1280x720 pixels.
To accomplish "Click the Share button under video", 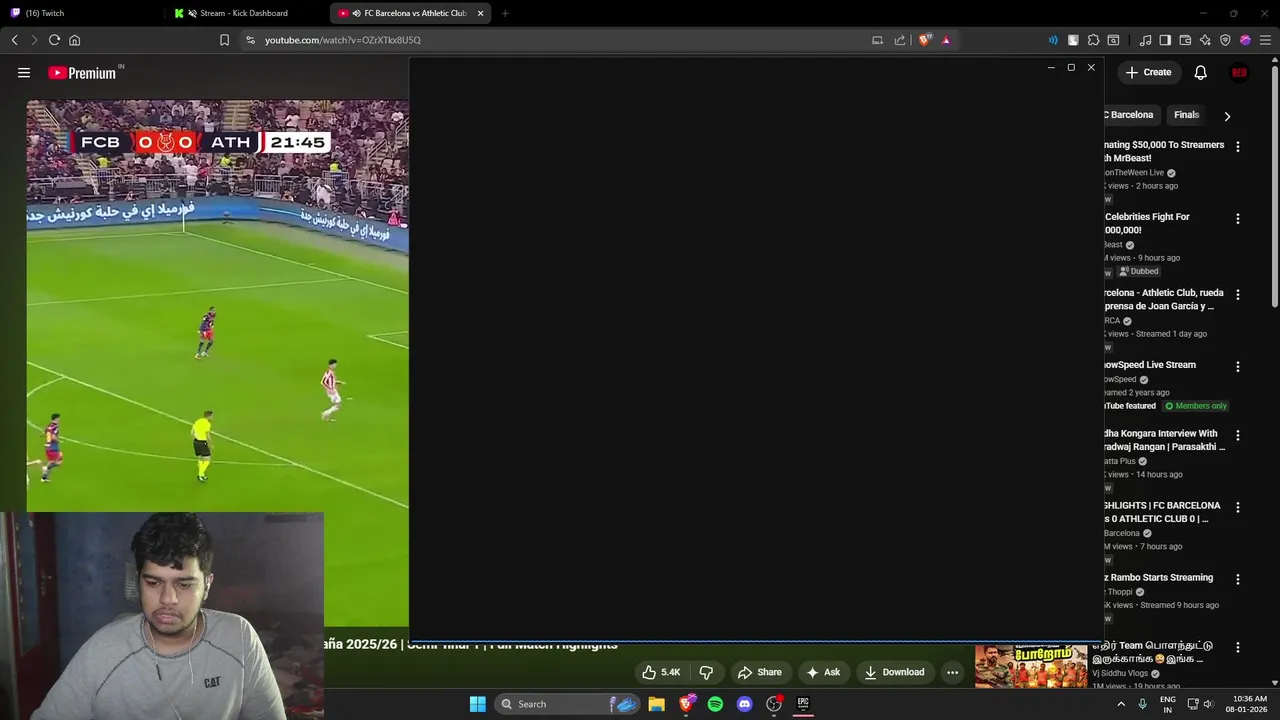I will coord(759,672).
